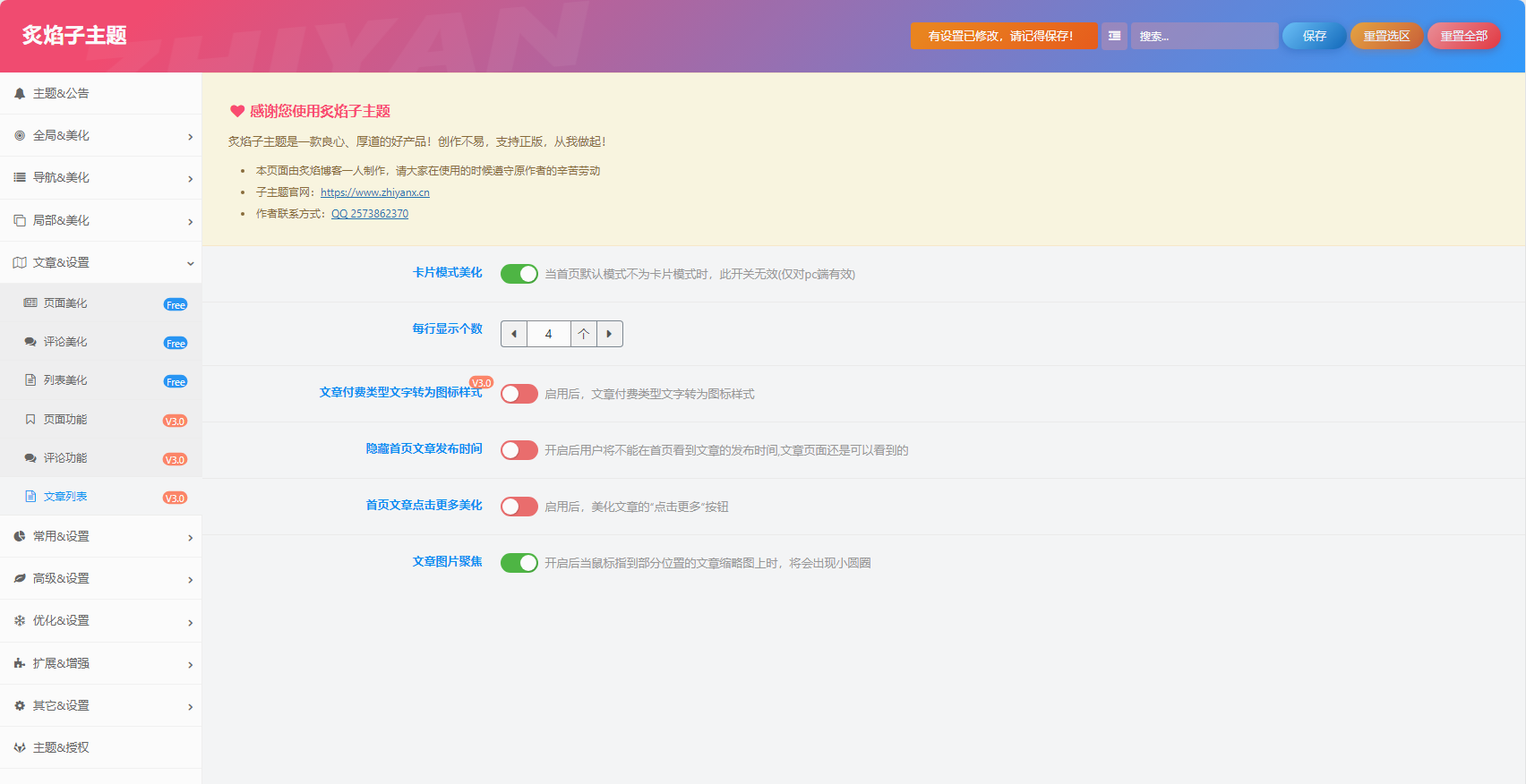The width and height of the screenshot is (1526, 784).
Task: Expand 扩展&增强 section arrow
Action: click(x=190, y=665)
